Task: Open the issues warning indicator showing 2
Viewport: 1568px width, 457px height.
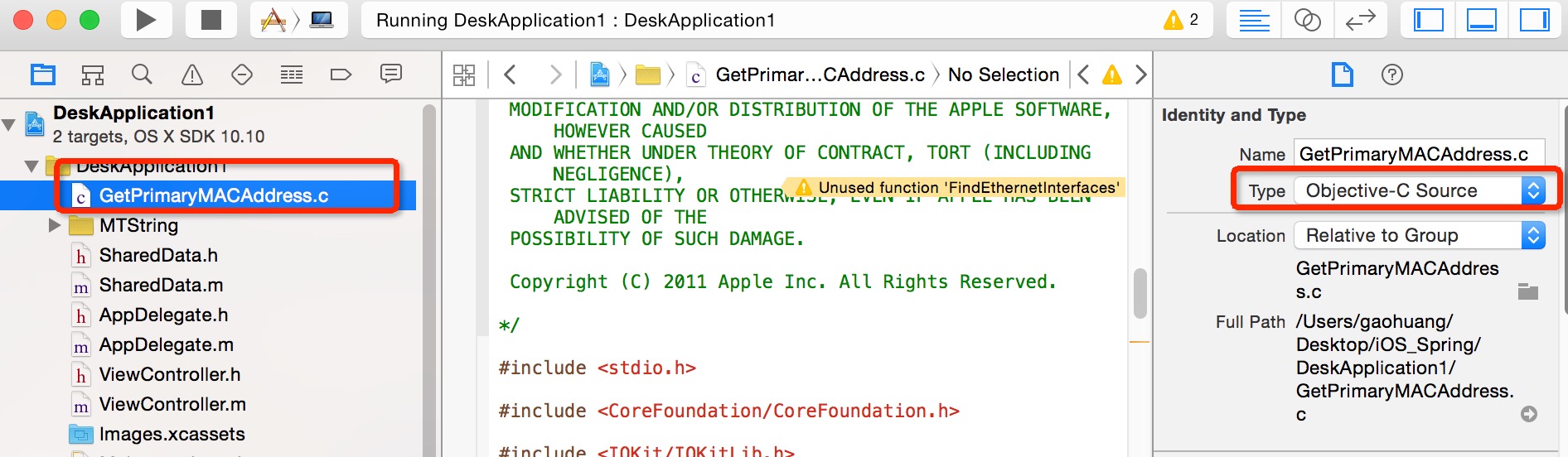Action: pyautogui.click(x=1182, y=20)
